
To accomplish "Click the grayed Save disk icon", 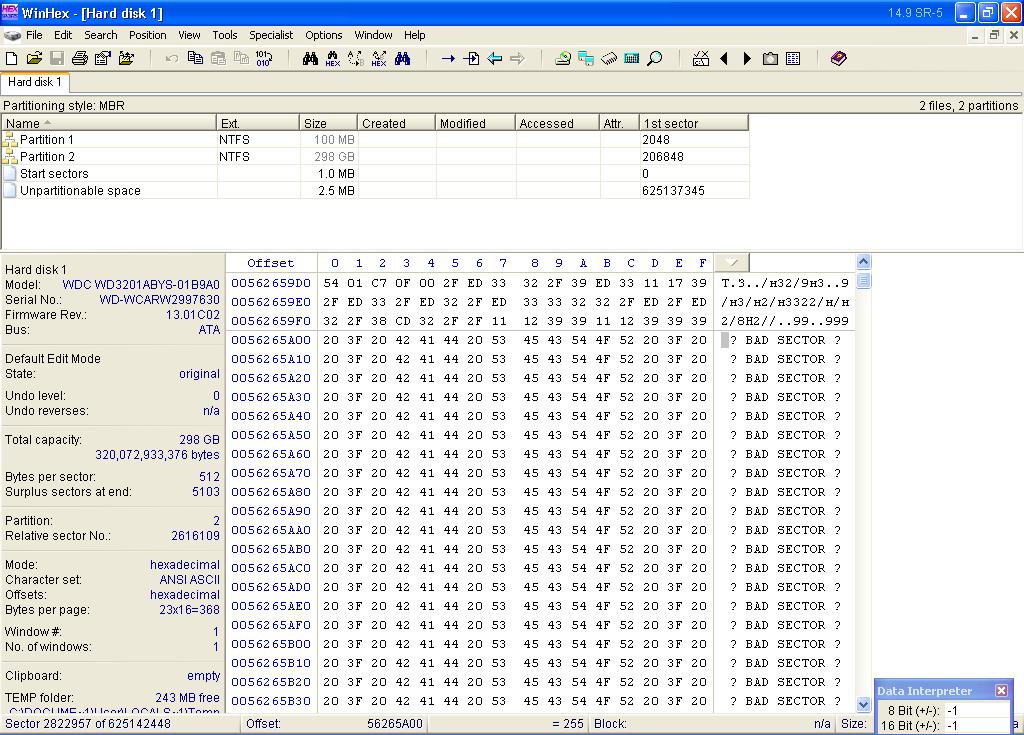I will coord(57,59).
